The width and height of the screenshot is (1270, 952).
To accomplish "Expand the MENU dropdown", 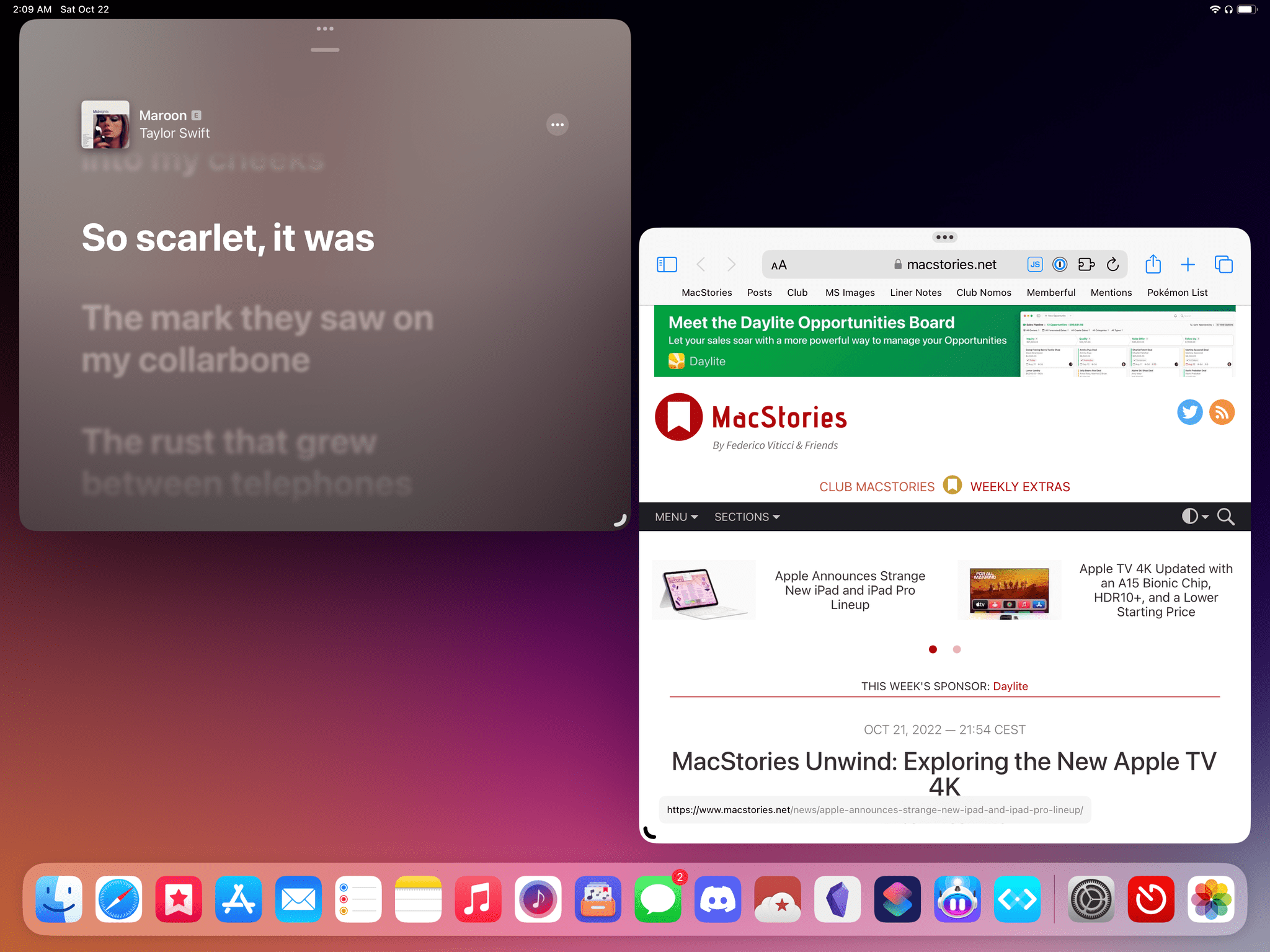I will 676,517.
